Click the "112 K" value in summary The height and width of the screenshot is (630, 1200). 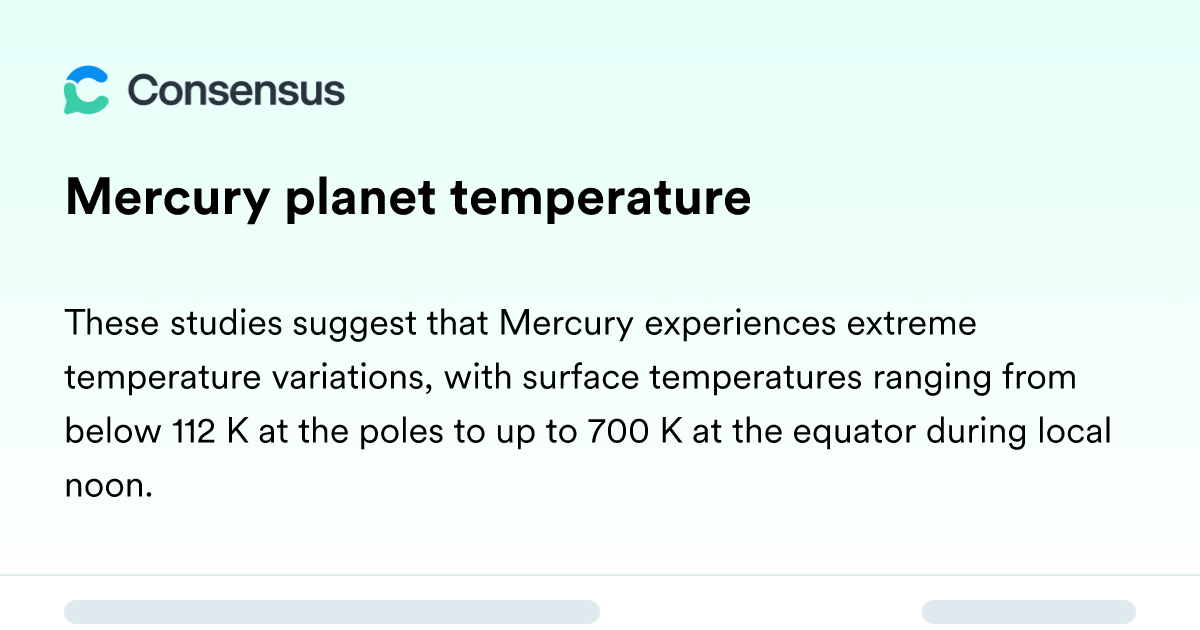pos(202,432)
